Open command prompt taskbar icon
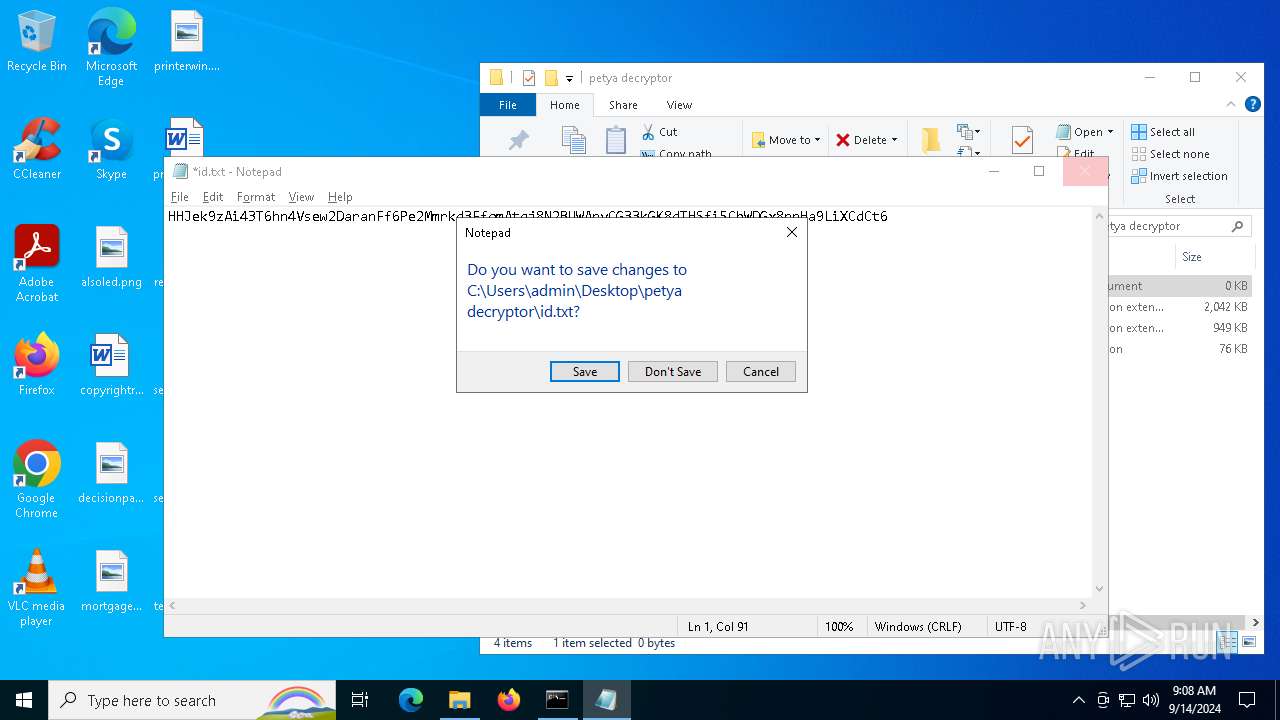The image size is (1280, 720). coord(557,700)
